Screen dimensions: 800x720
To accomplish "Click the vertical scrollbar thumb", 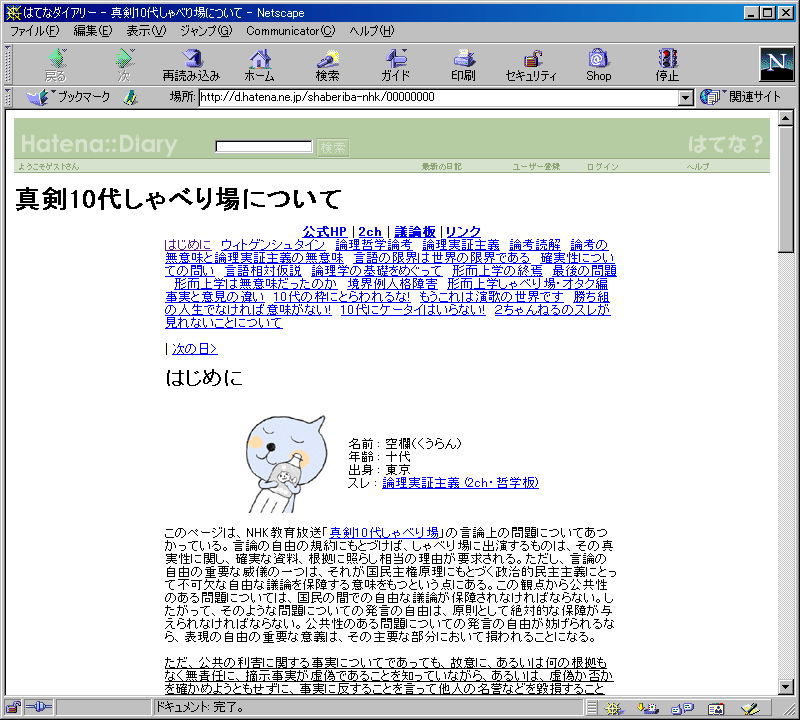I will click(786, 189).
